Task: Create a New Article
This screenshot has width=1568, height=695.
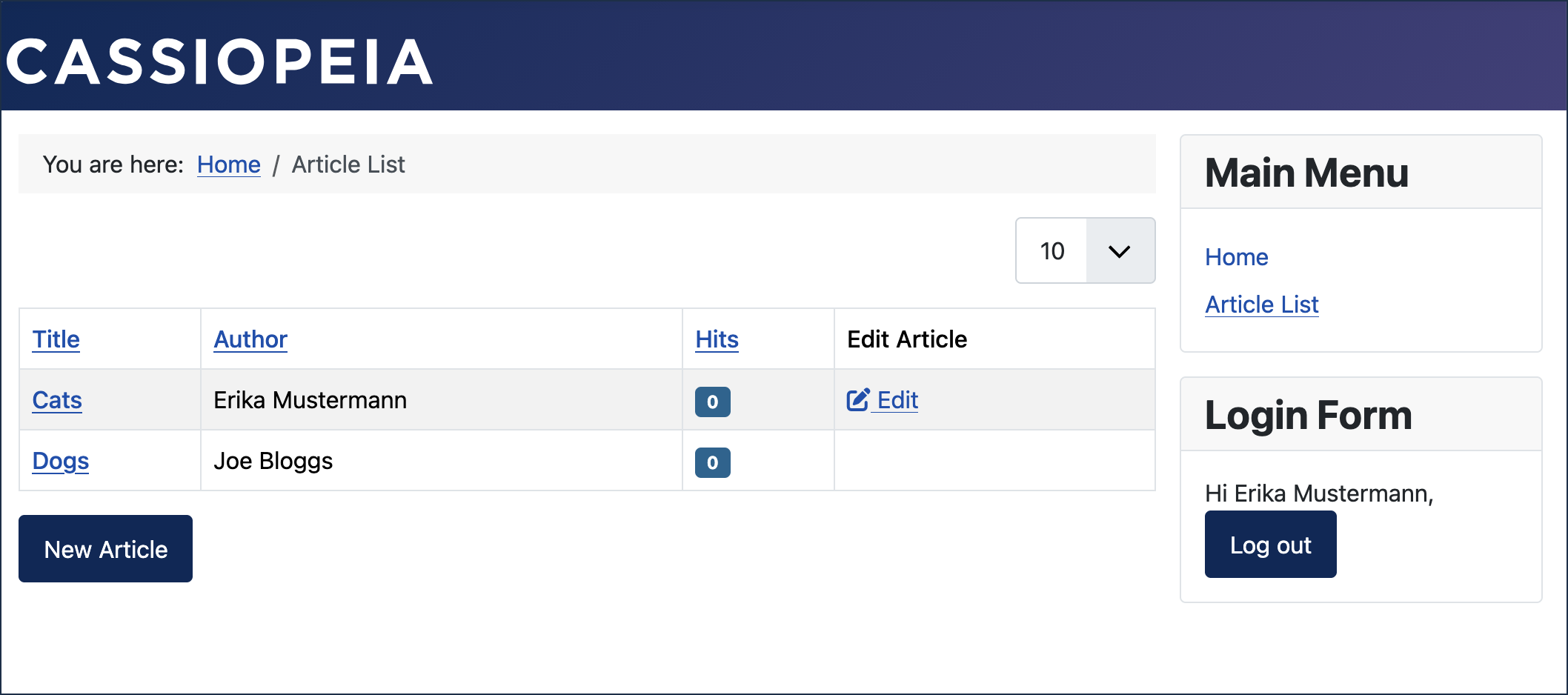Action: click(105, 549)
